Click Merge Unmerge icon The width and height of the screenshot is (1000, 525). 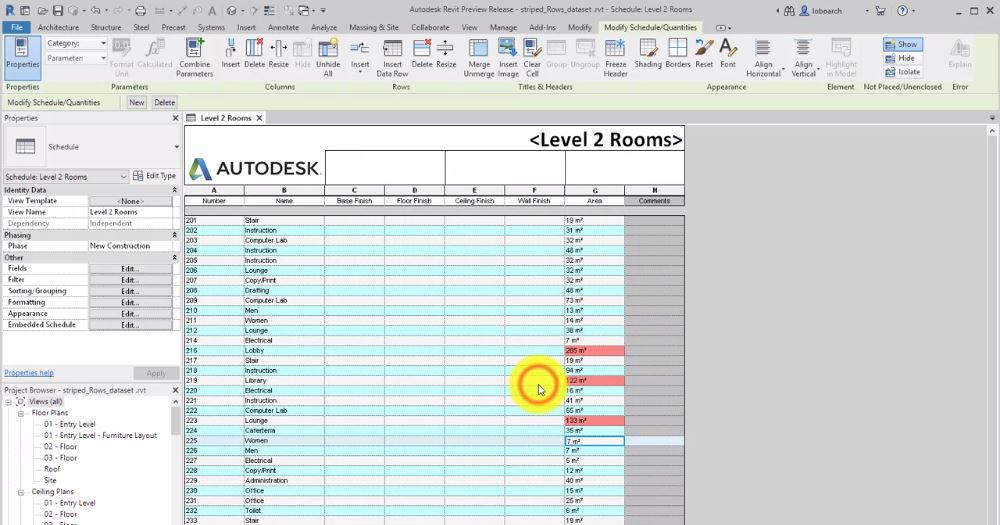(479, 57)
